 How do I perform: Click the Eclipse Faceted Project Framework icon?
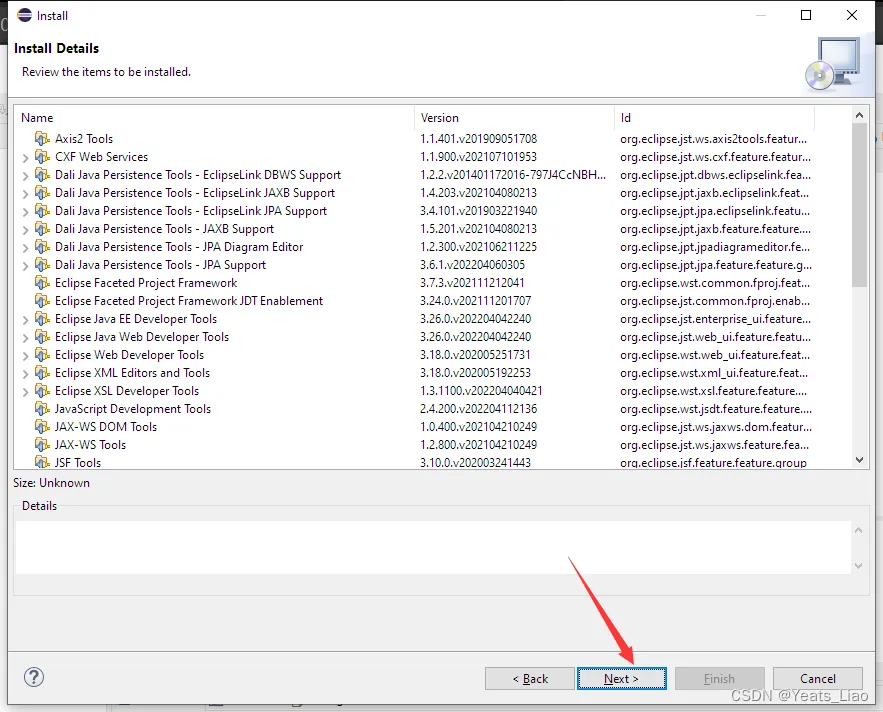pyautogui.click(x=42, y=283)
